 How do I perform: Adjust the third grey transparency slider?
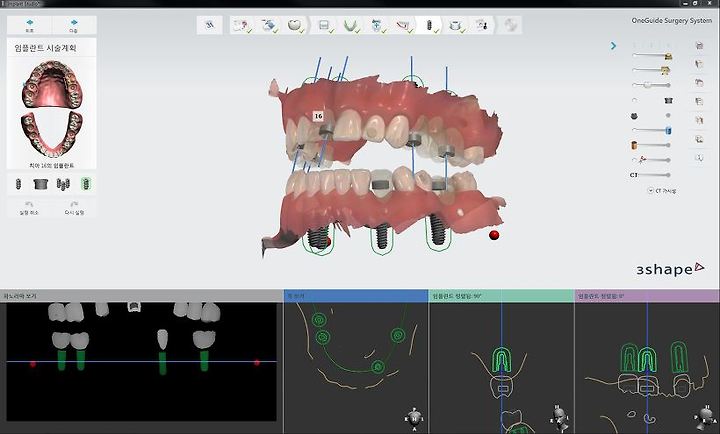pos(651,85)
